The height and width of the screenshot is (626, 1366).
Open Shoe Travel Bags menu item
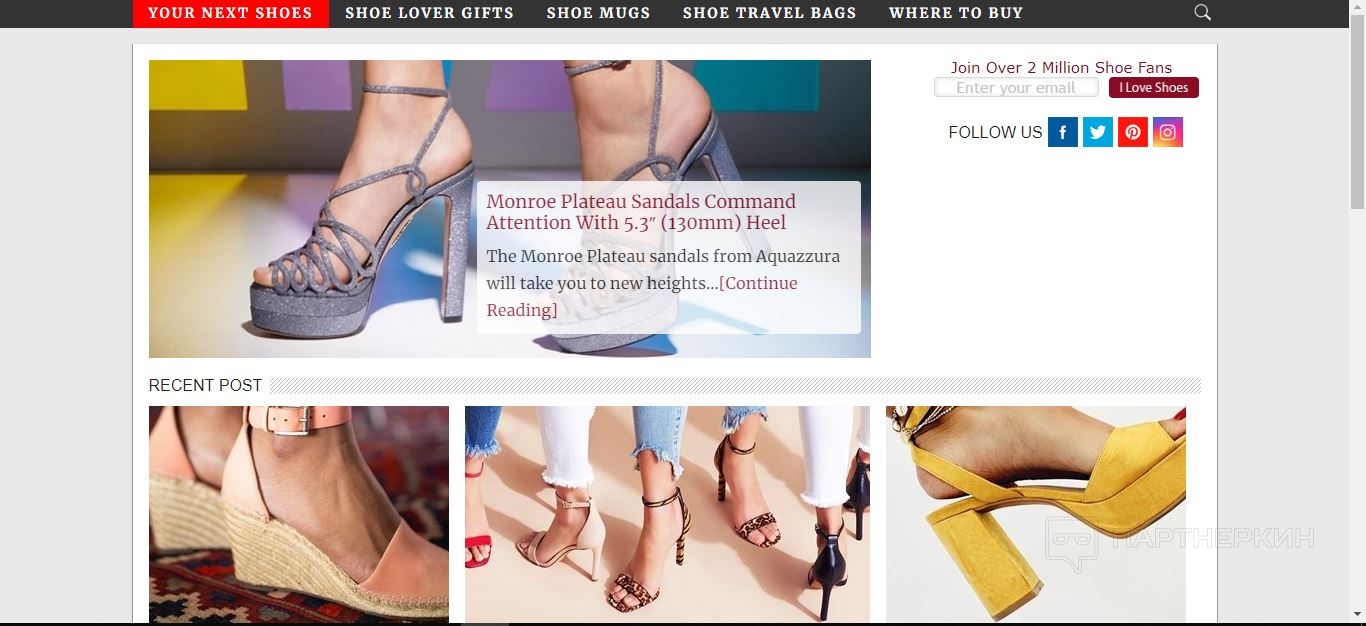[769, 13]
